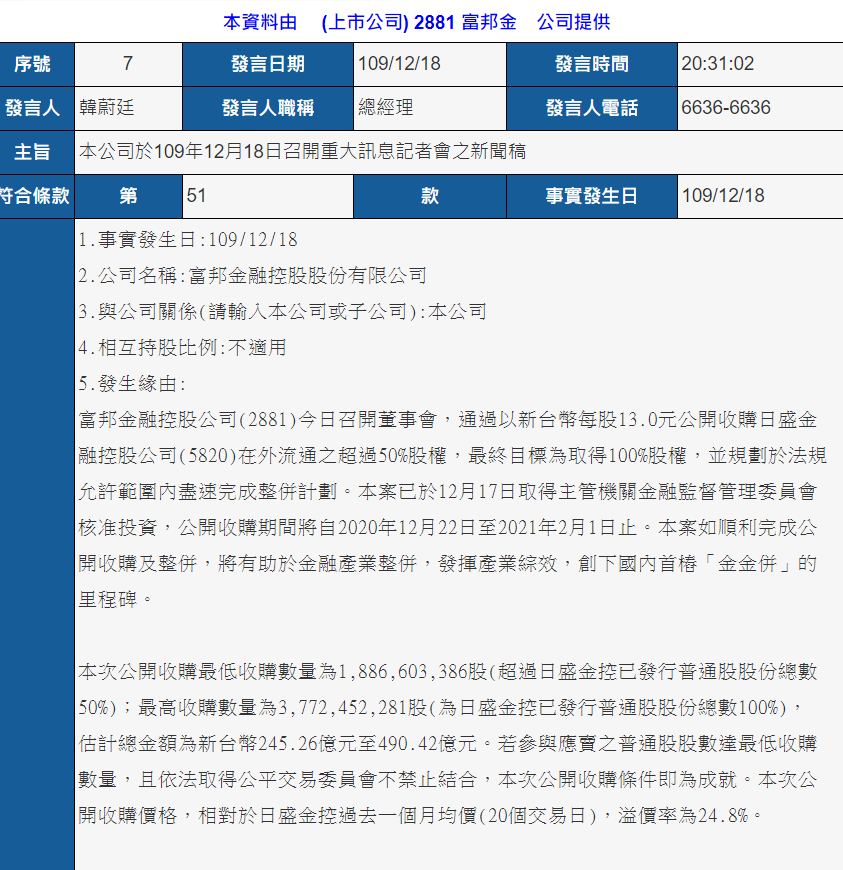Click the '符合條款' header cell
The height and width of the screenshot is (870, 843).
37,196
